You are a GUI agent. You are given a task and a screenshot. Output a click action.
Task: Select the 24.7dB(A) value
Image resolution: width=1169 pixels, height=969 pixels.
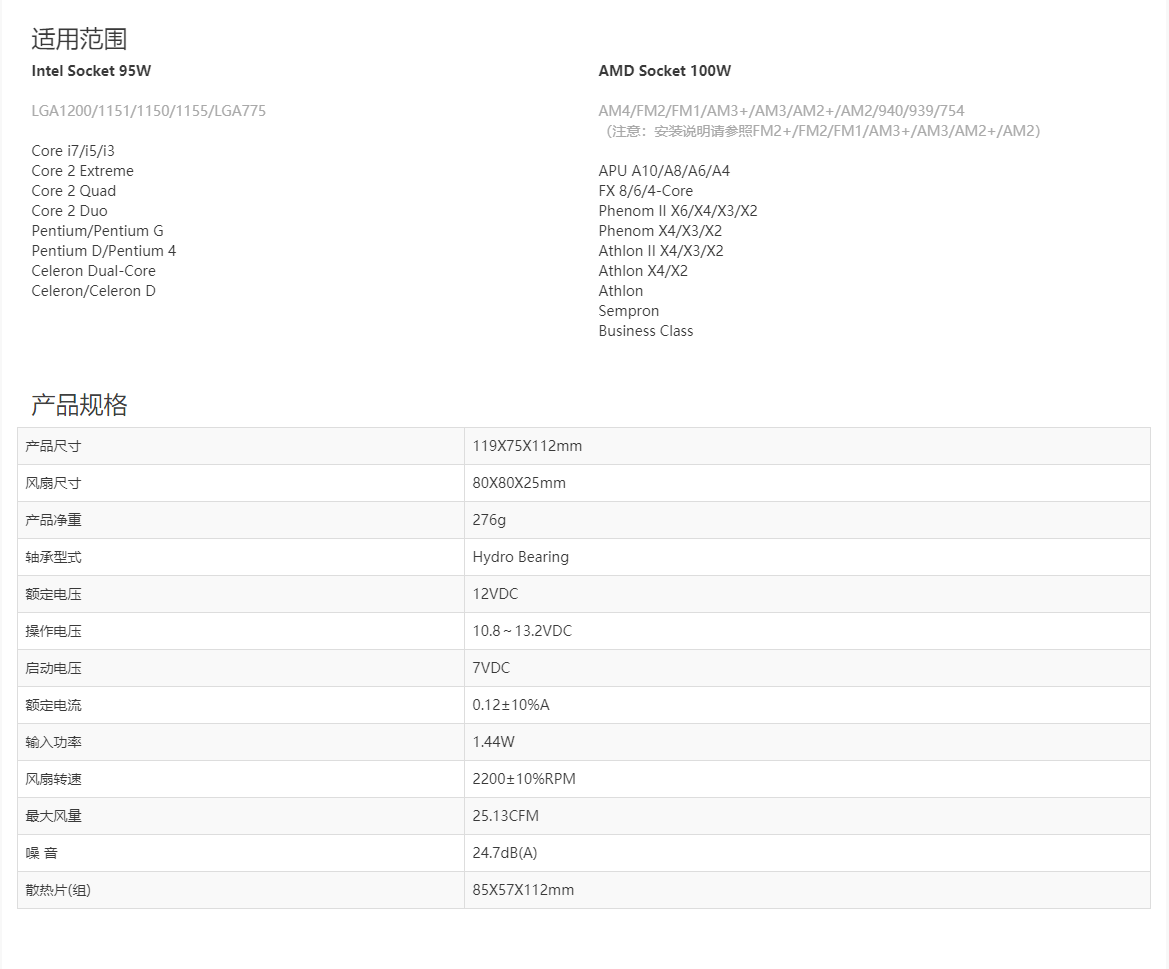pyautogui.click(x=505, y=853)
